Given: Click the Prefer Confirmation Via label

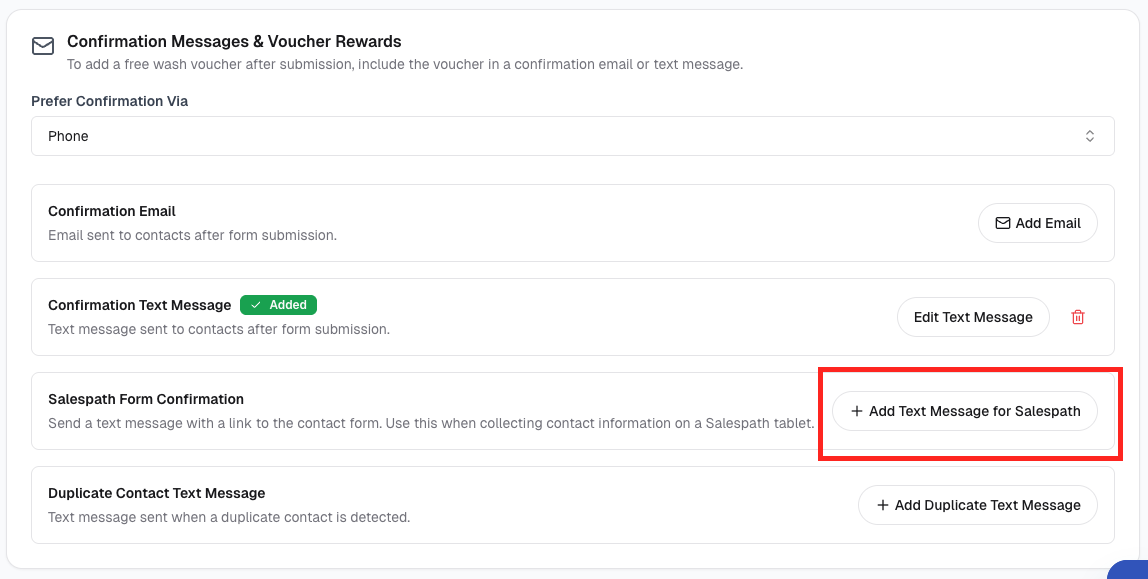Looking at the screenshot, I should [x=110, y=101].
